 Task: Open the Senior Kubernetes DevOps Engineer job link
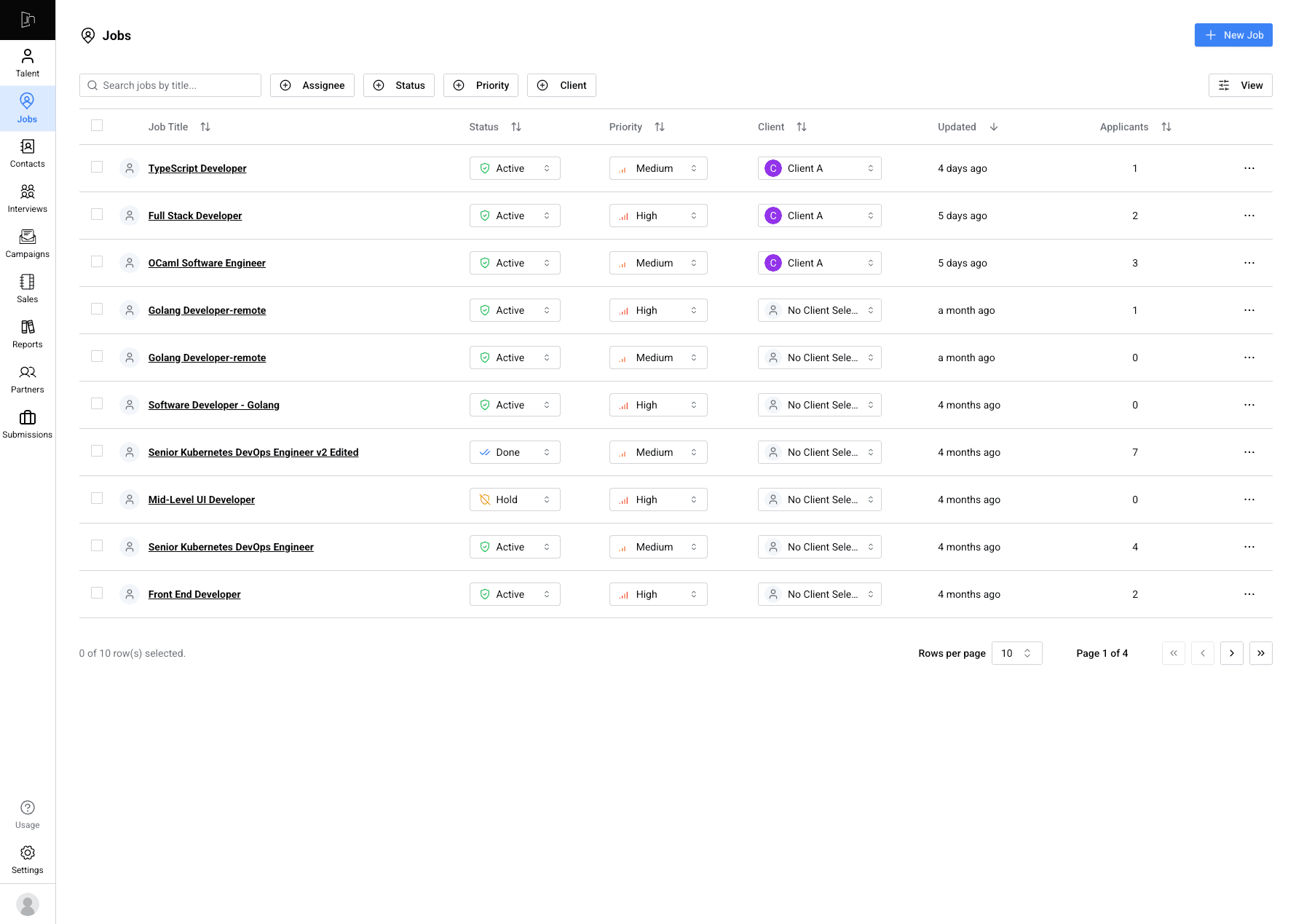click(x=230, y=546)
